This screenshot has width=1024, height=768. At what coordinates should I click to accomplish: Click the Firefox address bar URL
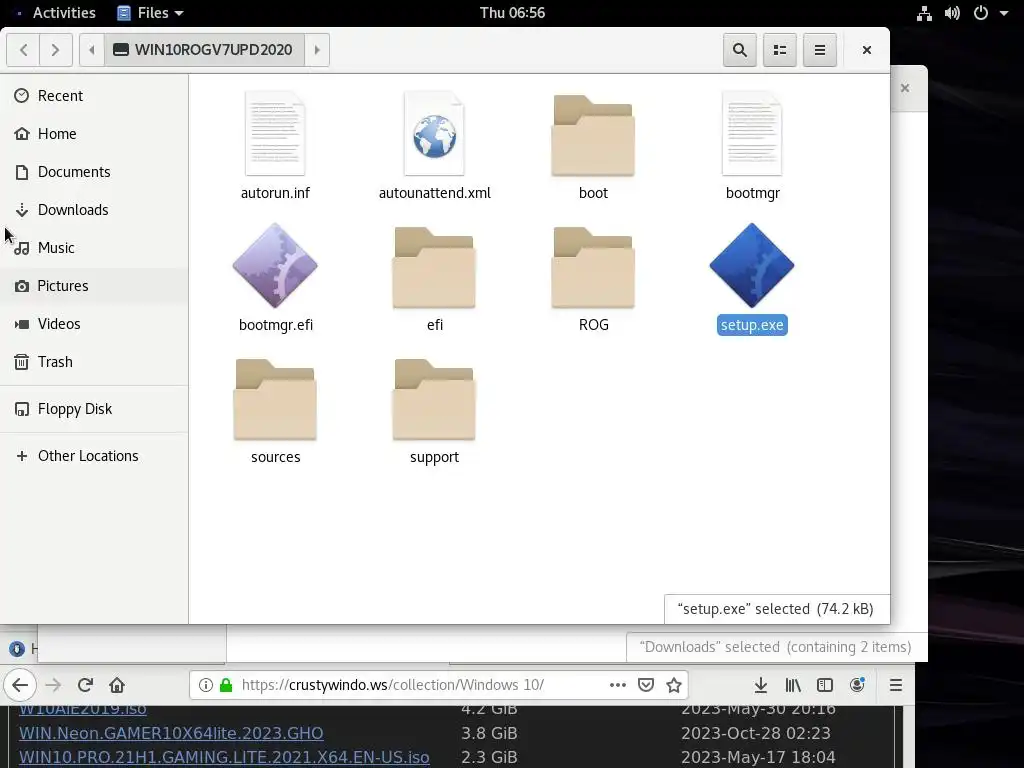pyautogui.click(x=392, y=685)
